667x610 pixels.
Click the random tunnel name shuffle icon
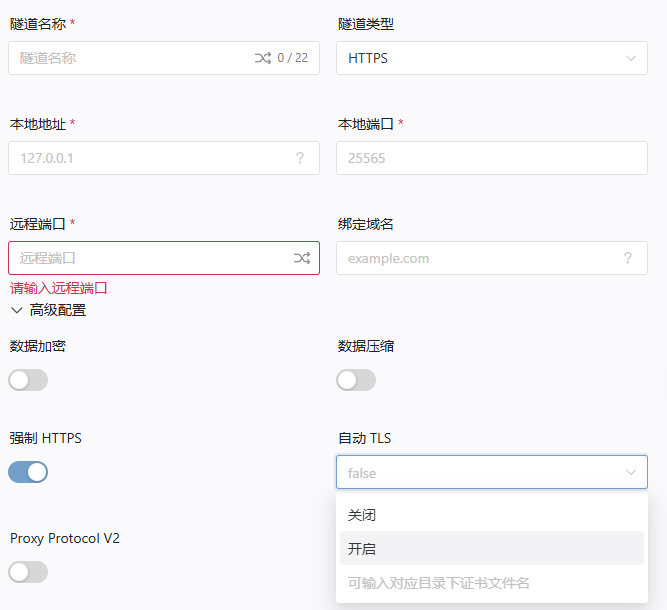[263, 58]
